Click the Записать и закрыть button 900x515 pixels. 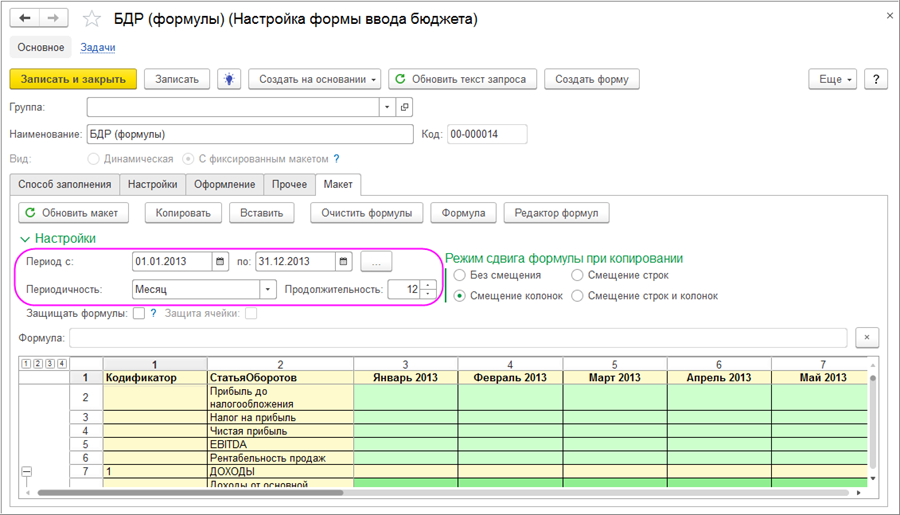tap(73, 79)
